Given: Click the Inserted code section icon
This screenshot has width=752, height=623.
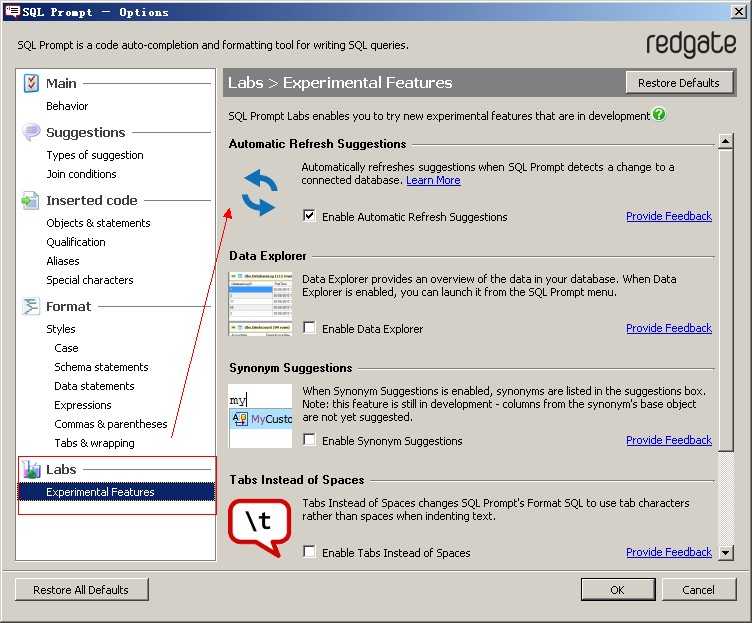Looking at the screenshot, I should [x=30, y=200].
